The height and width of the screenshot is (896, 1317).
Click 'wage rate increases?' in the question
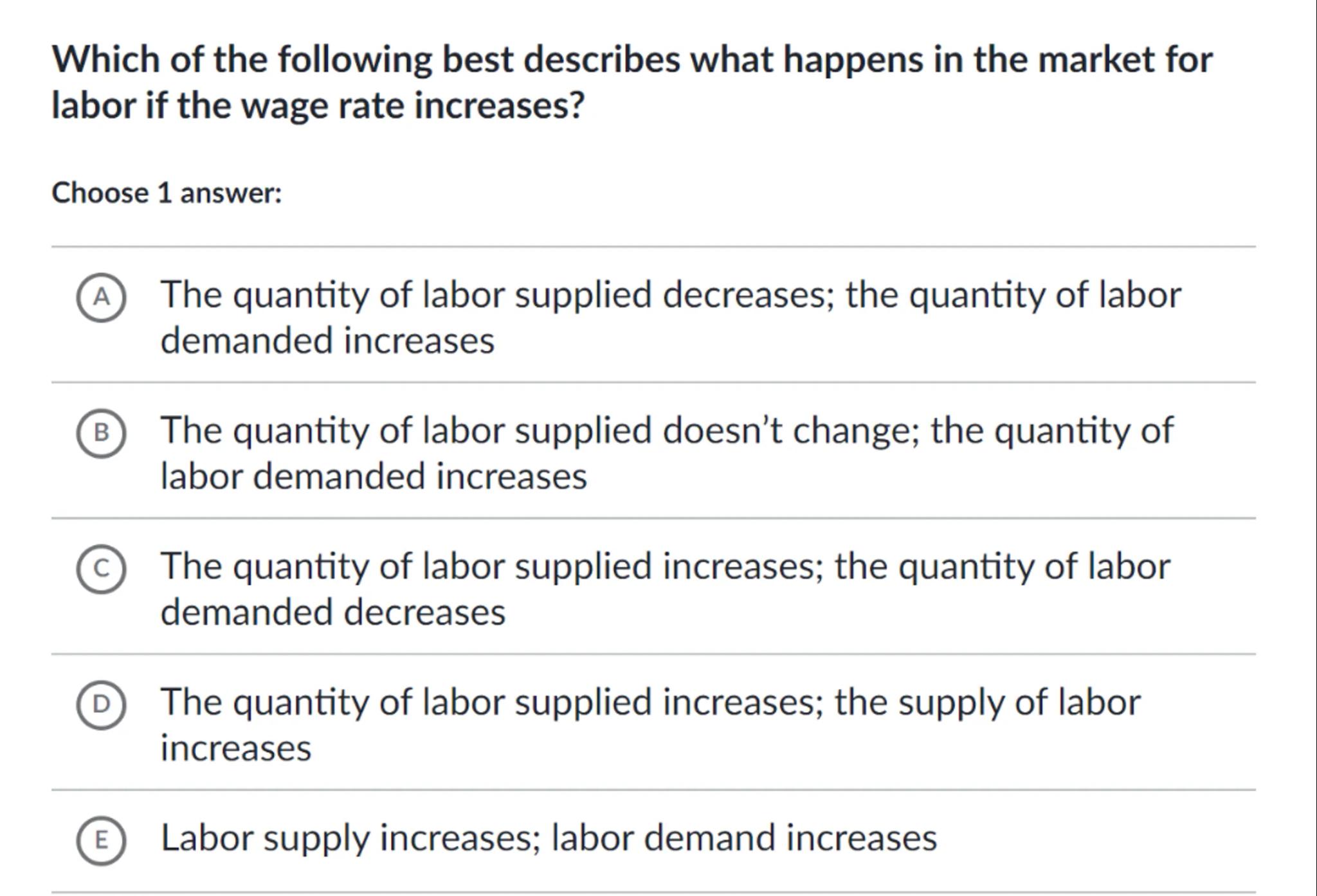[x=412, y=105]
